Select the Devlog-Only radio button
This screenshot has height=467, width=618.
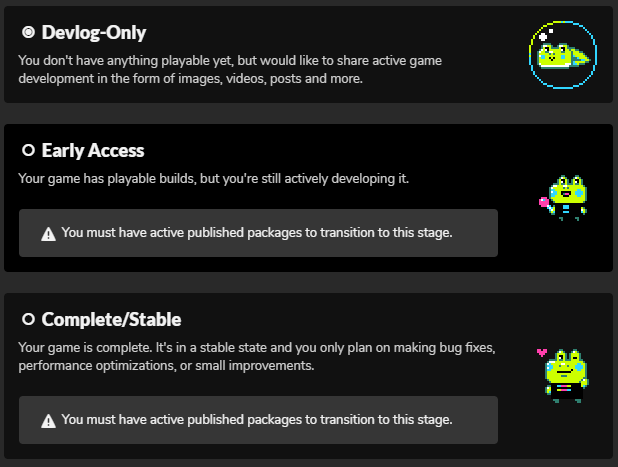(x=28, y=33)
